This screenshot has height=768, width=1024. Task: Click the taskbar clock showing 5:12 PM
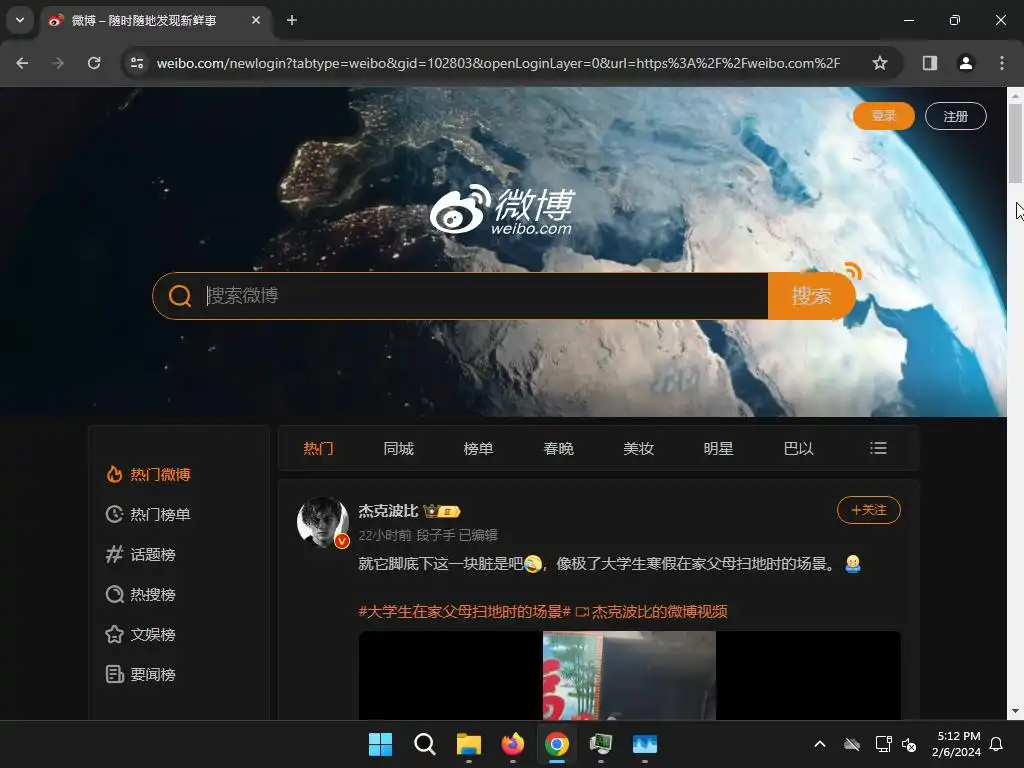(956, 744)
